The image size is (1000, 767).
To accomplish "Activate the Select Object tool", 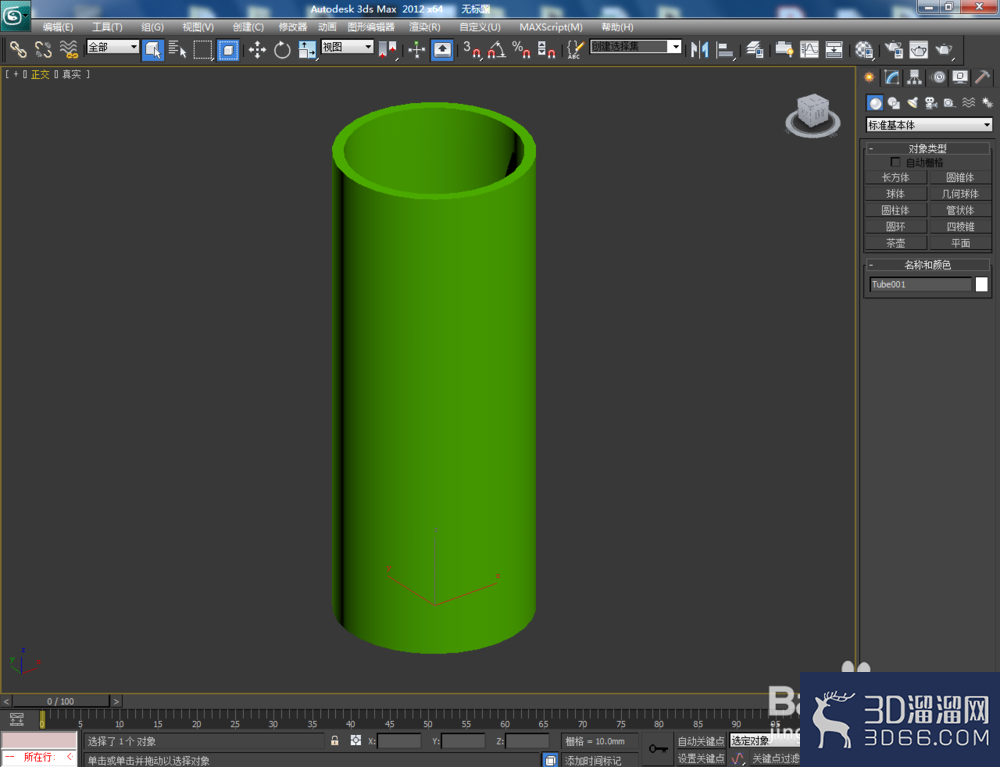I will (153, 49).
